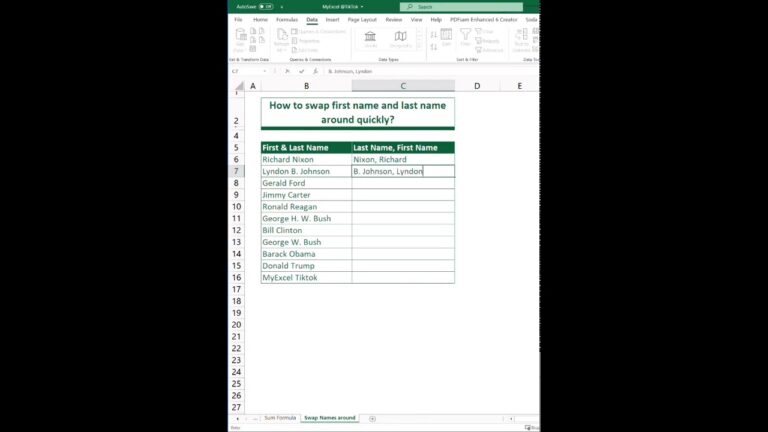Expand the Name Box dropdown arrow
Screen dimensions: 768x432
click(x=264, y=72)
